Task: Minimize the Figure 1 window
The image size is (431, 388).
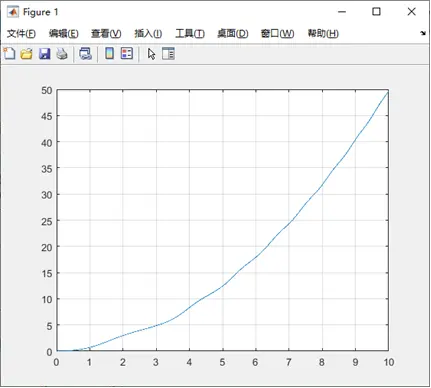Action: pos(342,12)
